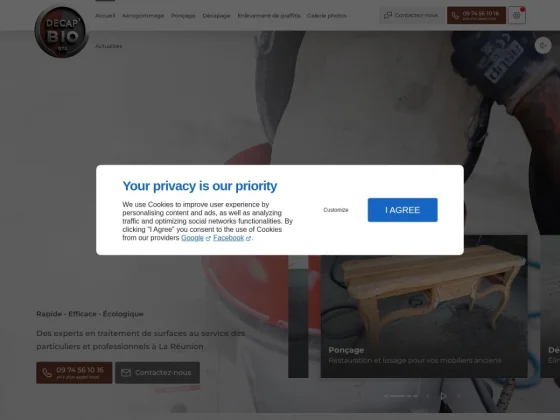Play the carousel slideshow
The image size is (560, 420).
tap(443, 396)
